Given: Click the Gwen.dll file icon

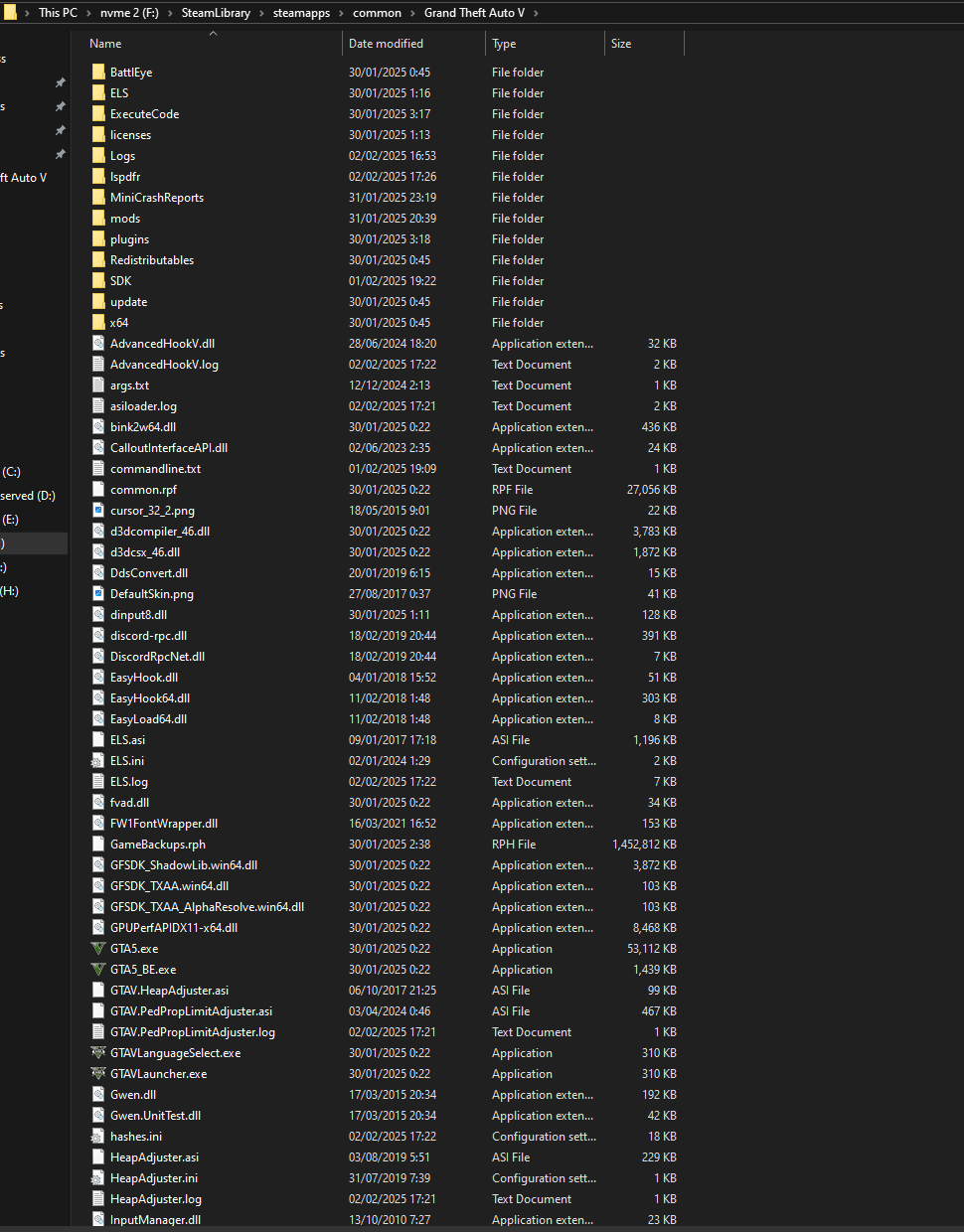Looking at the screenshot, I should pyautogui.click(x=98, y=1094).
